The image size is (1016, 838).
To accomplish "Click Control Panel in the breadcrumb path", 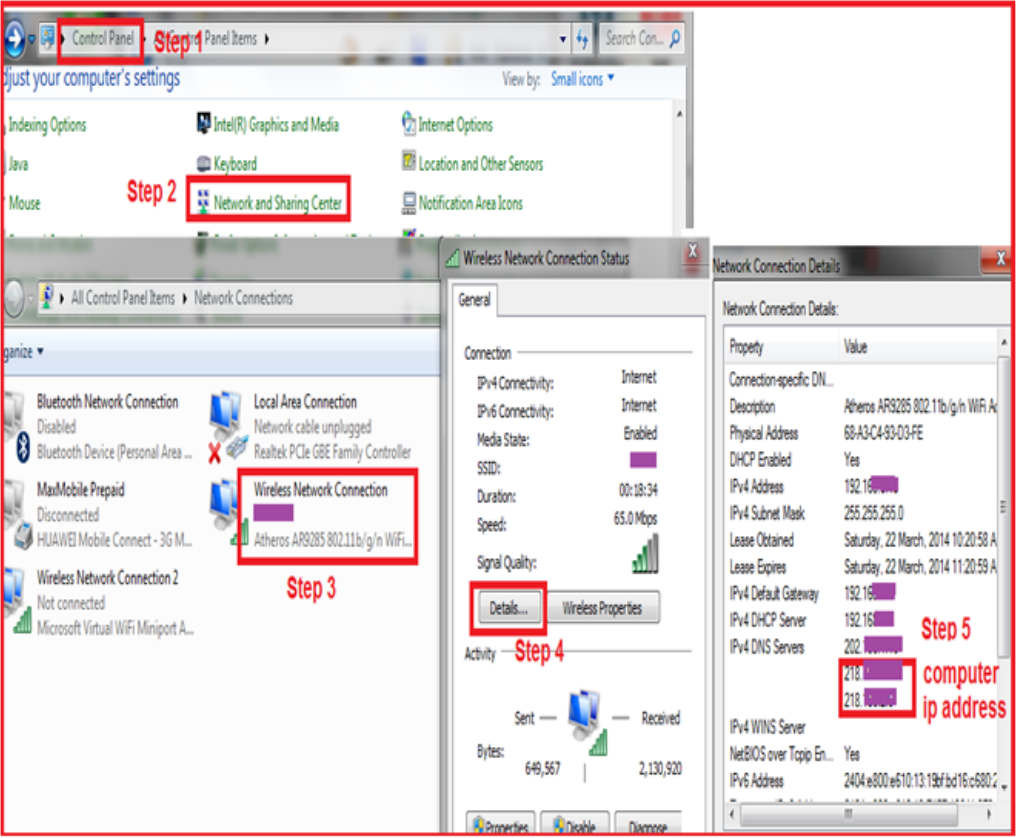I will (x=103, y=38).
